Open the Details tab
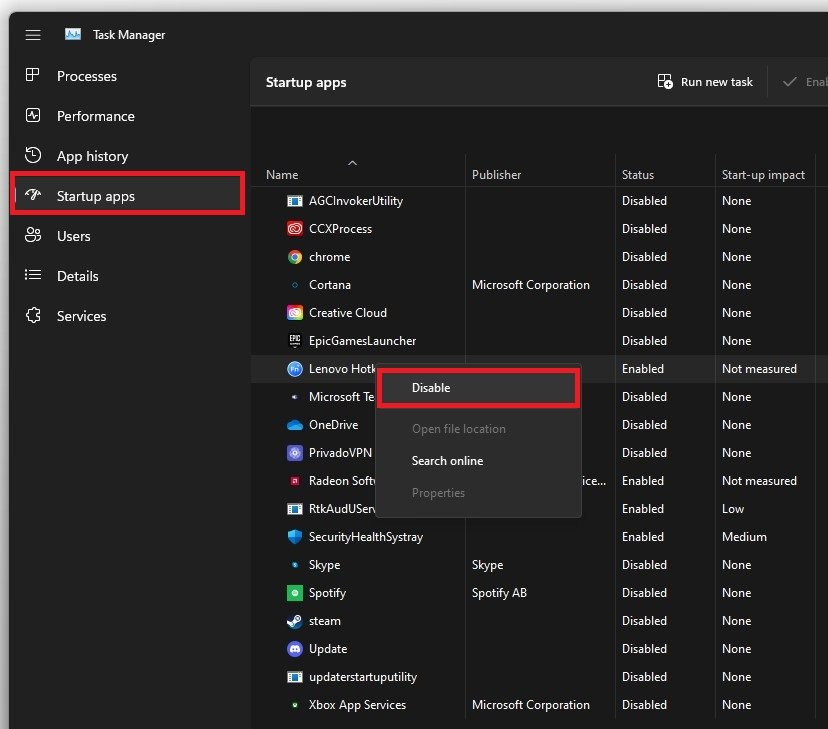 pos(77,276)
